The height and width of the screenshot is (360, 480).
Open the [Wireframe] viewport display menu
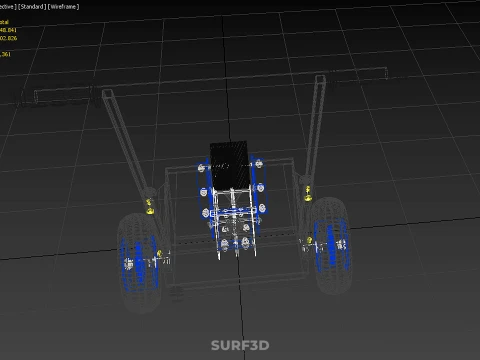(64, 7)
